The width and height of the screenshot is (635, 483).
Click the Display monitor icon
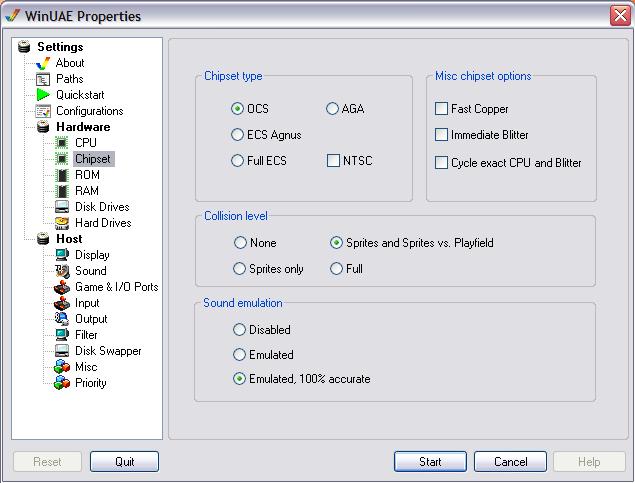62,255
